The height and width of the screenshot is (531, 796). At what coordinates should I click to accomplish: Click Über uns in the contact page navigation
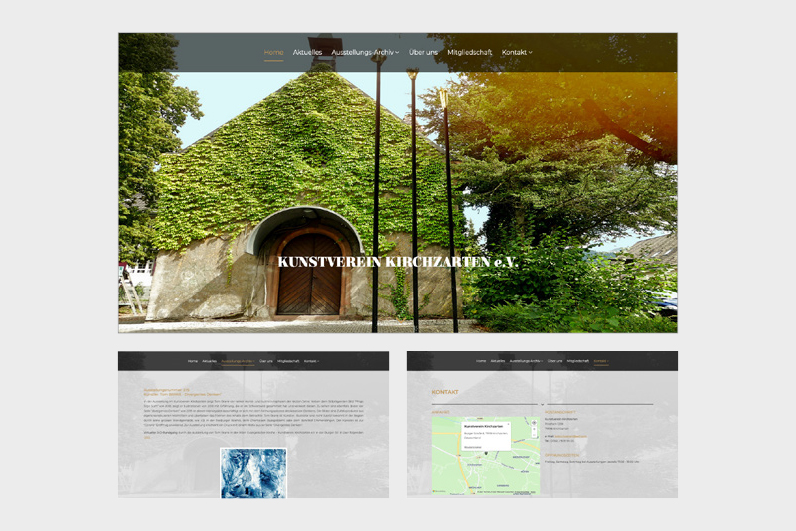click(555, 361)
